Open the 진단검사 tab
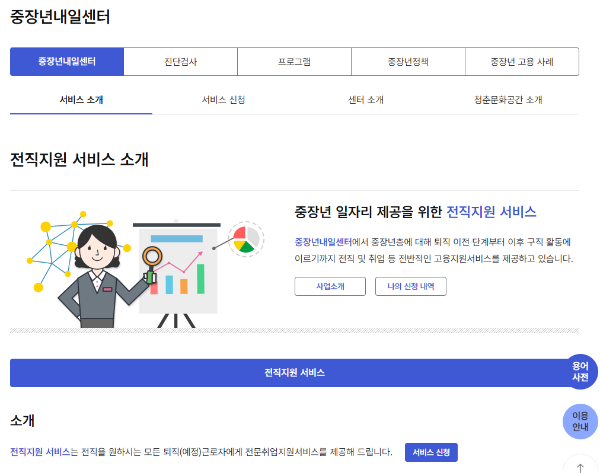Image resolution: width=600 pixels, height=473 pixels. point(181,62)
